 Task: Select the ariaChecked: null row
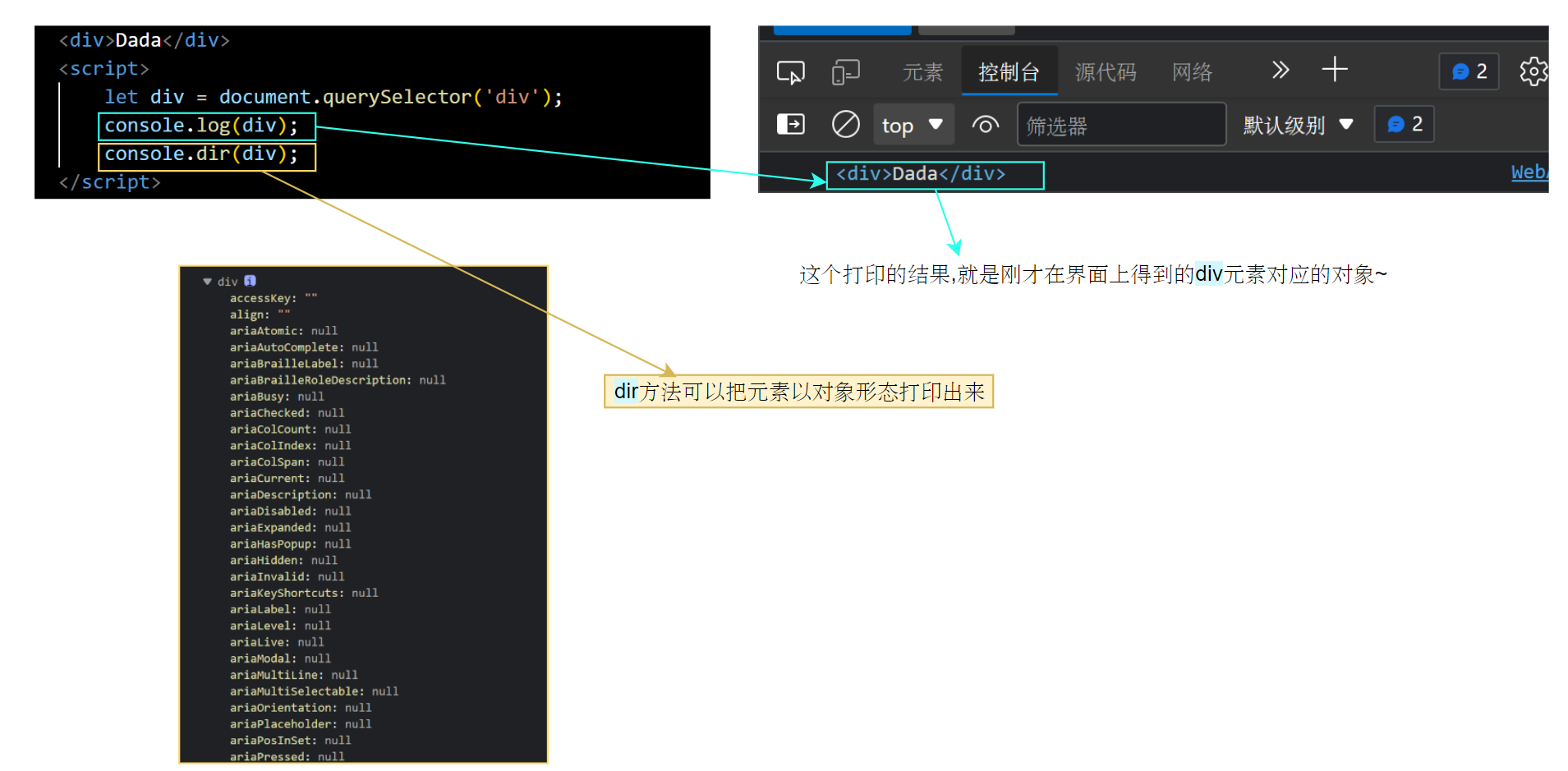[x=287, y=413]
